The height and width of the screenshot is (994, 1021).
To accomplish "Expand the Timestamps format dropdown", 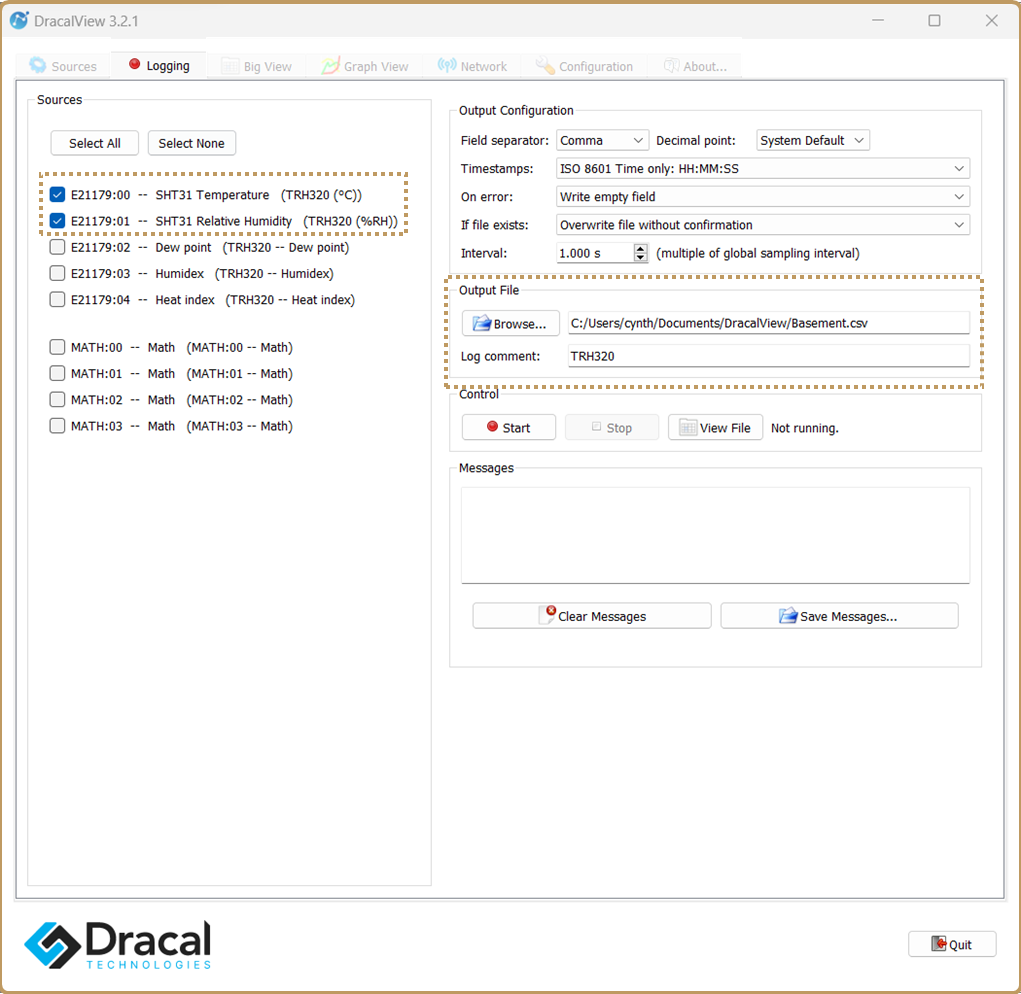I will (762, 169).
